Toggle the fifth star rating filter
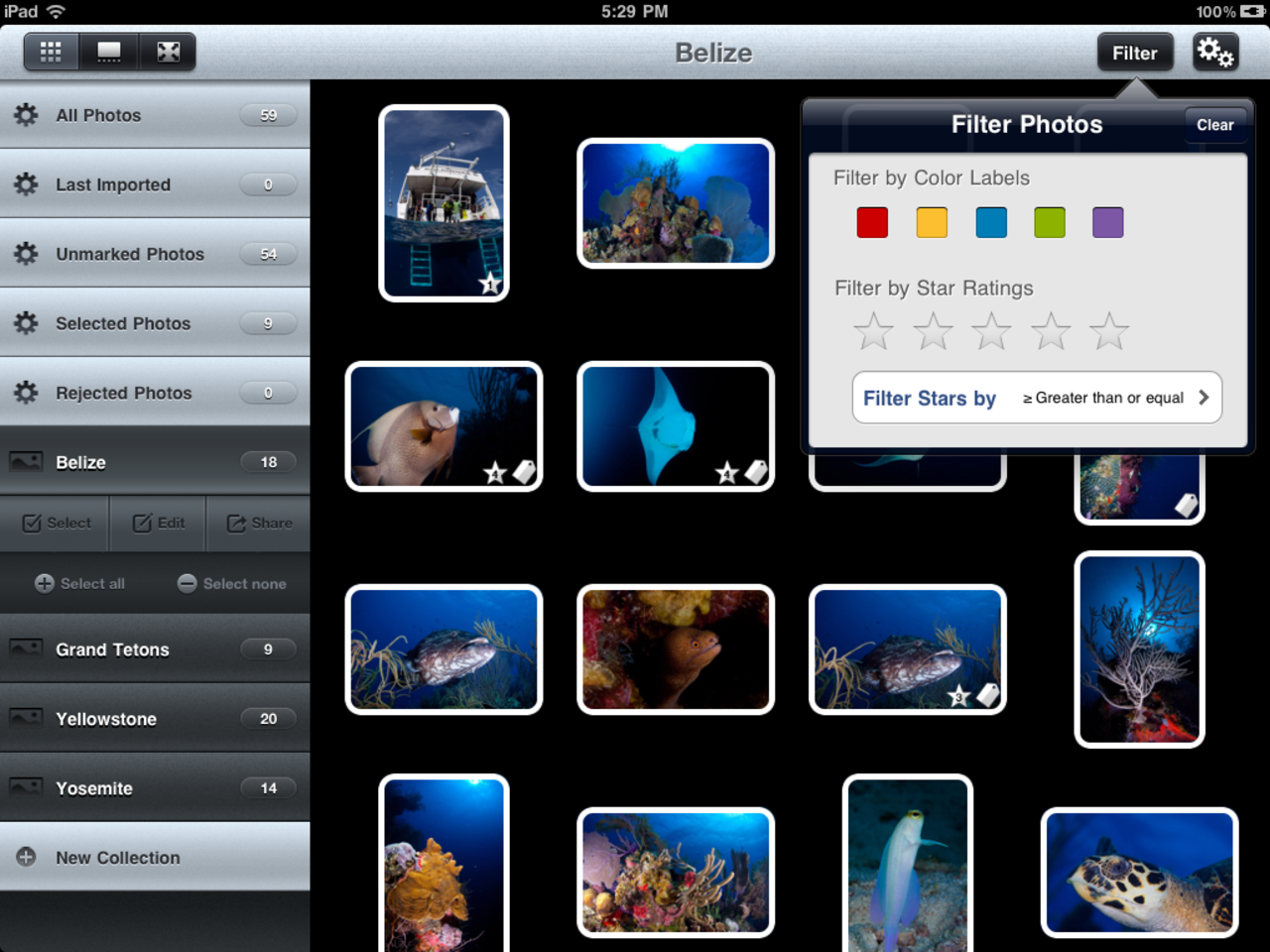 tap(1108, 331)
